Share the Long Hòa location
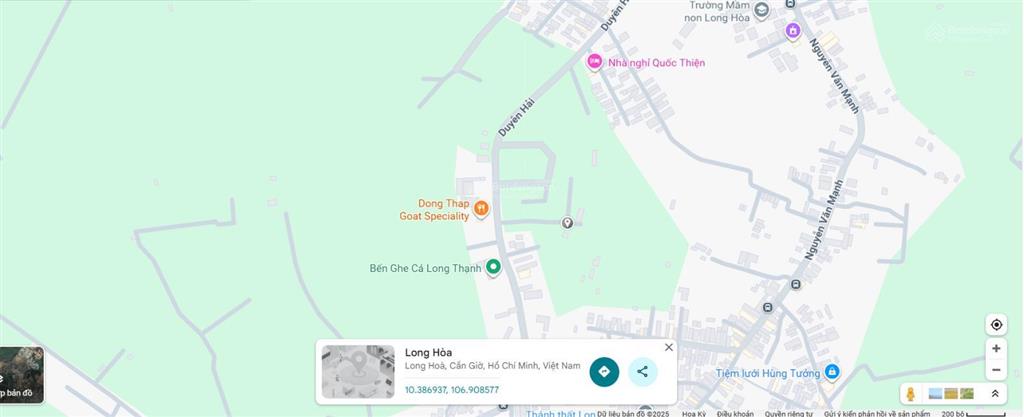 click(x=643, y=372)
